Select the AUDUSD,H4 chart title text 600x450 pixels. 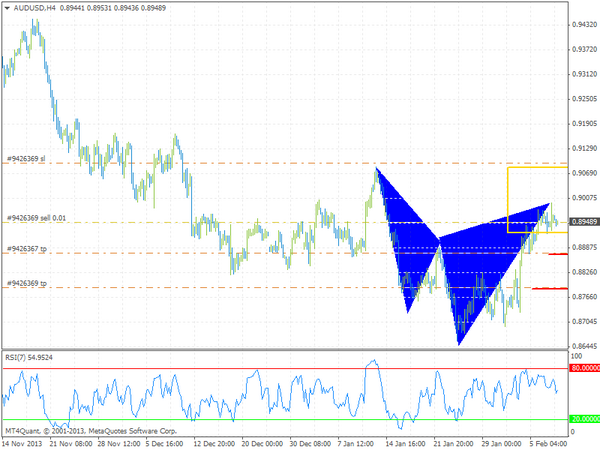pos(35,8)
